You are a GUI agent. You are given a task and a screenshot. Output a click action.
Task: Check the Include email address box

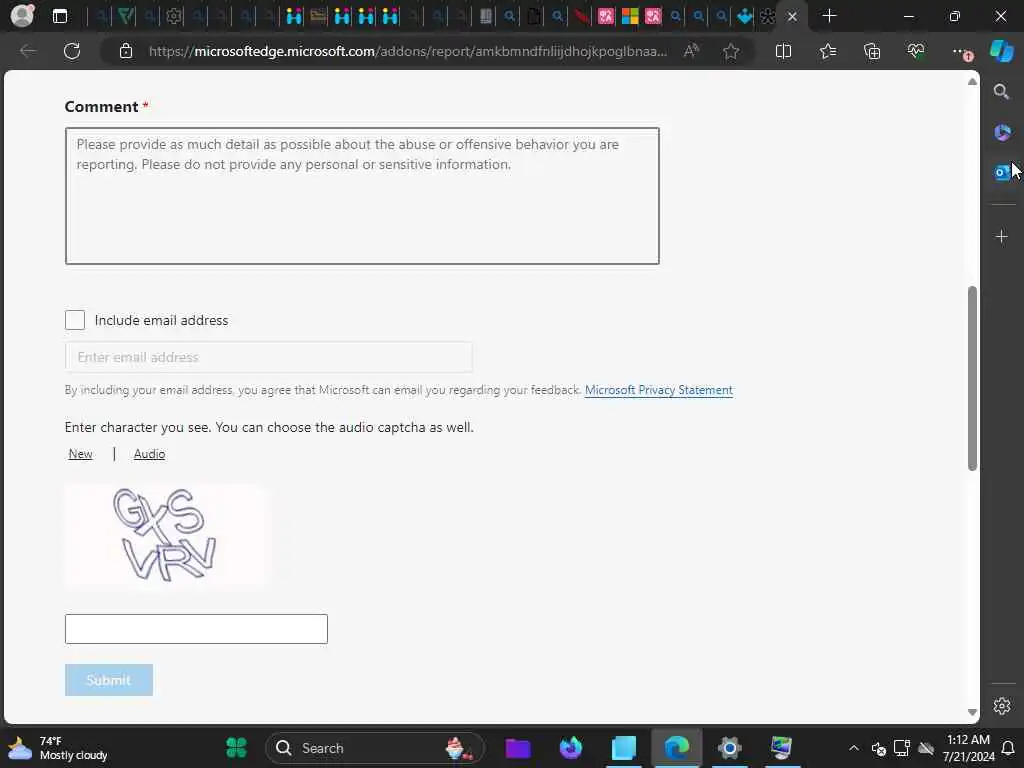(x=75, y=320)
